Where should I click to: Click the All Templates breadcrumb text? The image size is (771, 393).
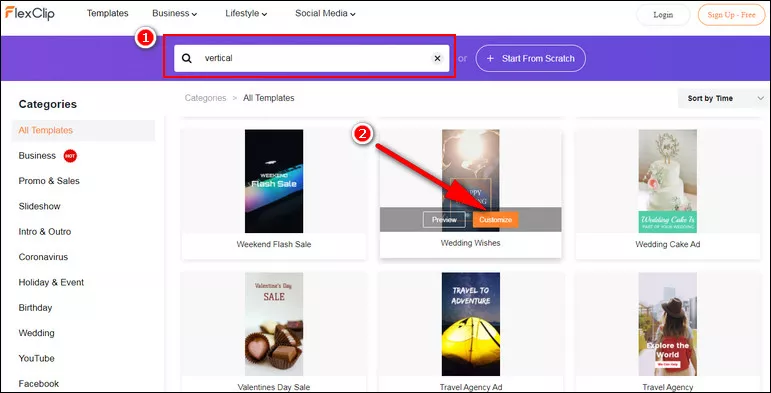coord(268,98)
